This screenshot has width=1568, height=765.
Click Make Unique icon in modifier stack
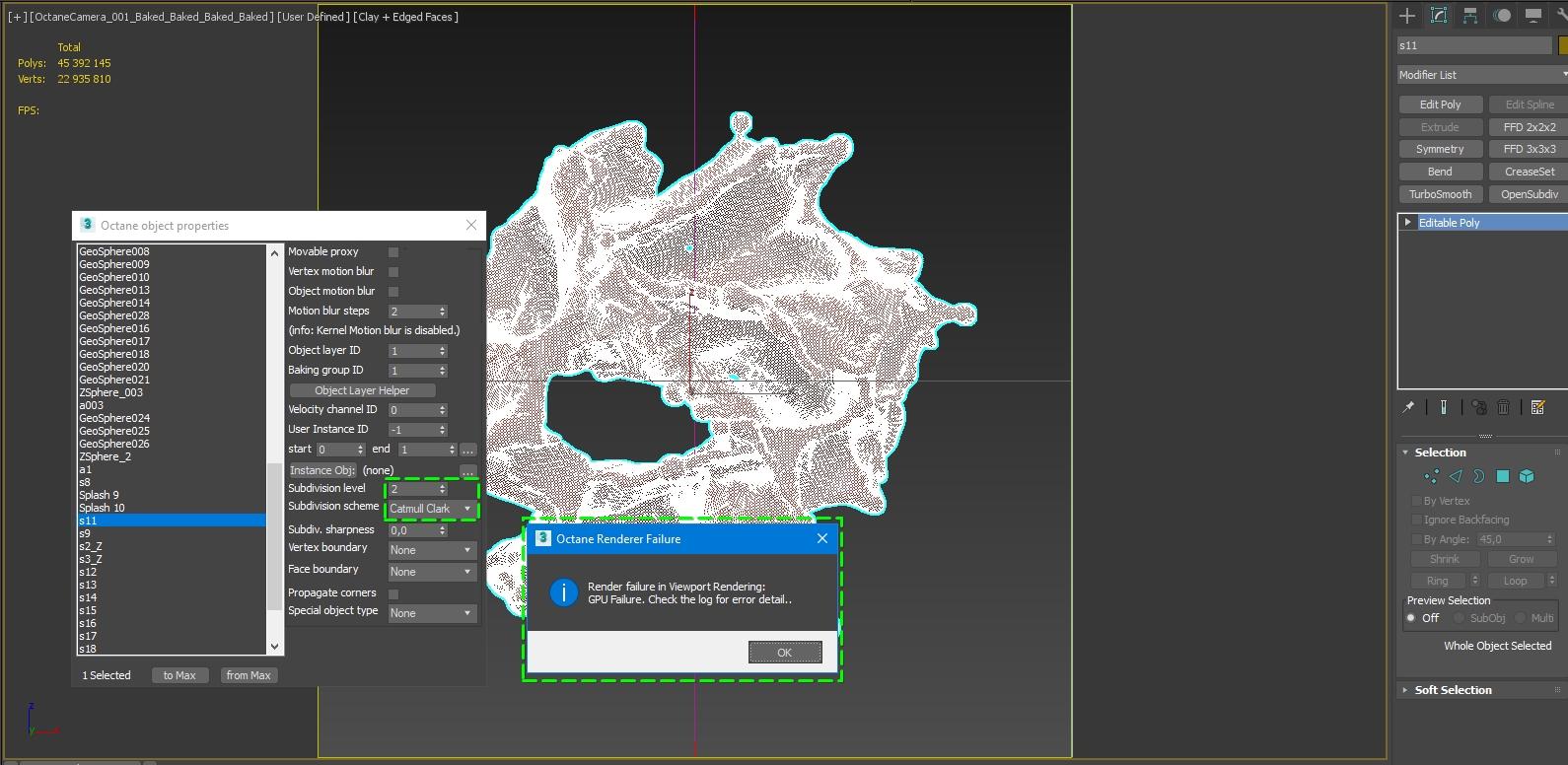click(x=1479, y=407)
